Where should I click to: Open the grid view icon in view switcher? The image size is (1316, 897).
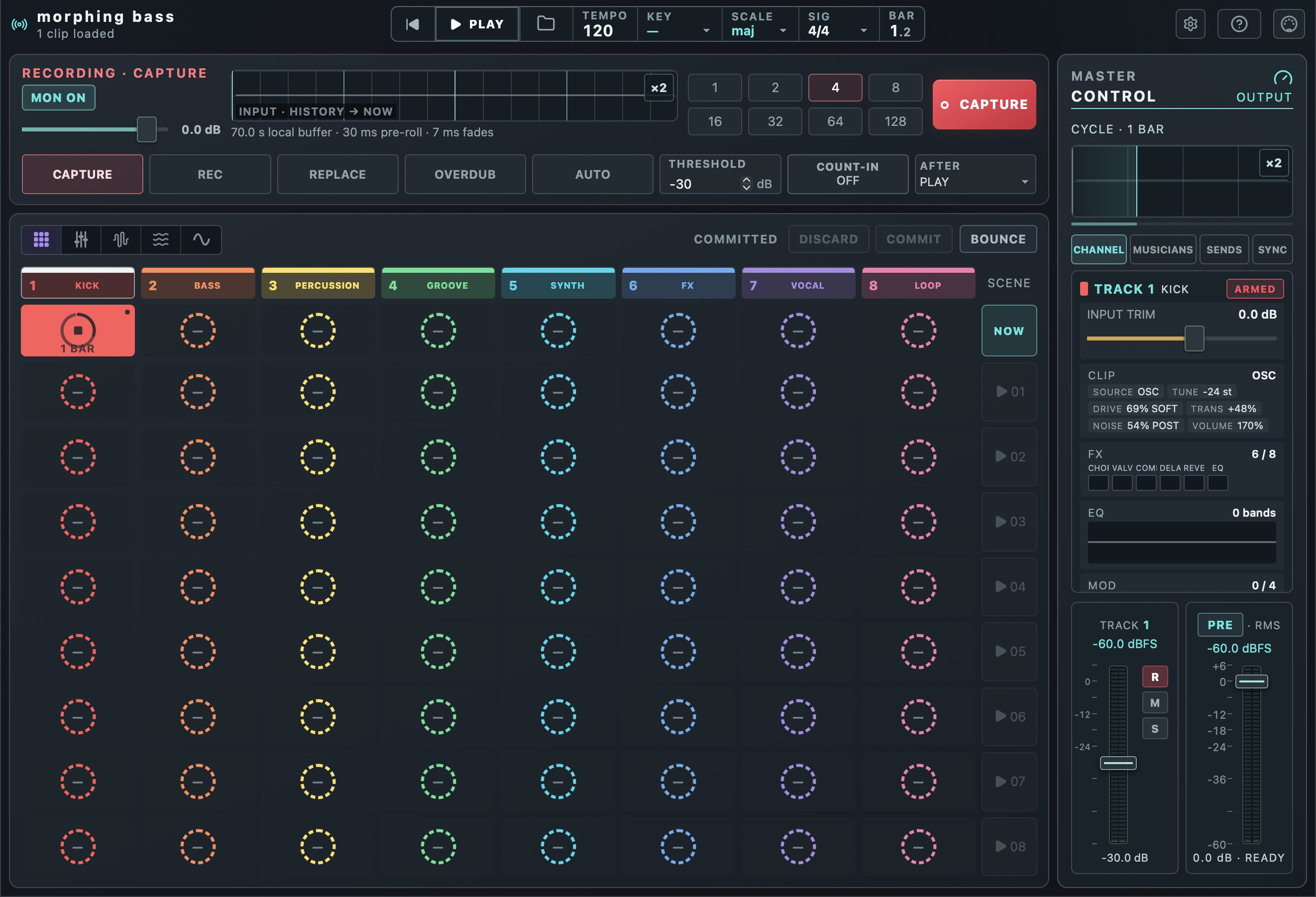tap(41, 239)
